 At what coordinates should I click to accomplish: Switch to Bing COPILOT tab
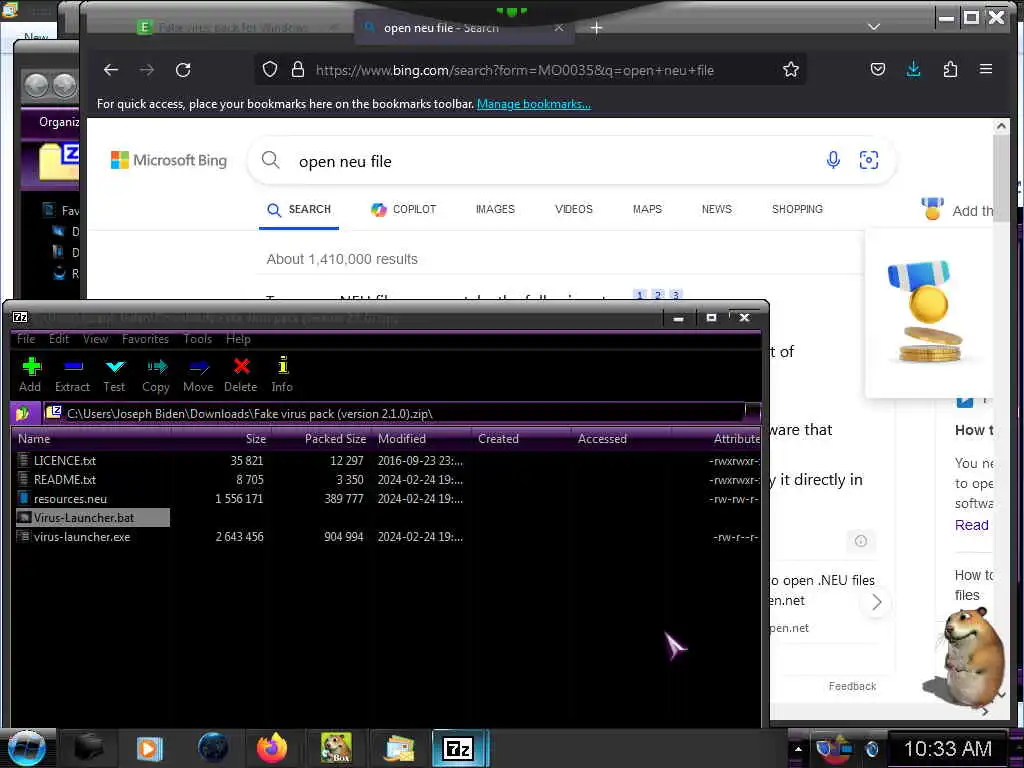tap(403, 210)
